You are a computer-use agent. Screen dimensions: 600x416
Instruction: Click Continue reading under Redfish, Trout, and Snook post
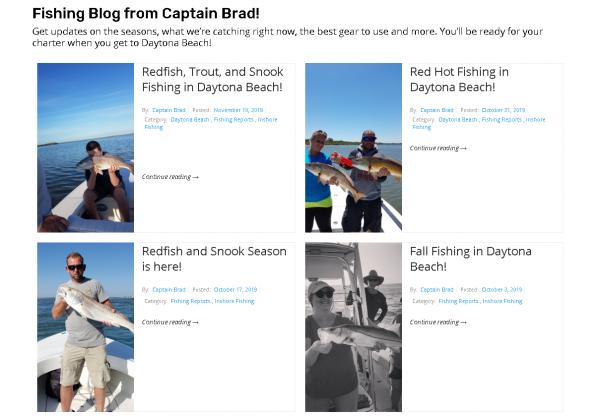coord(170,177)
